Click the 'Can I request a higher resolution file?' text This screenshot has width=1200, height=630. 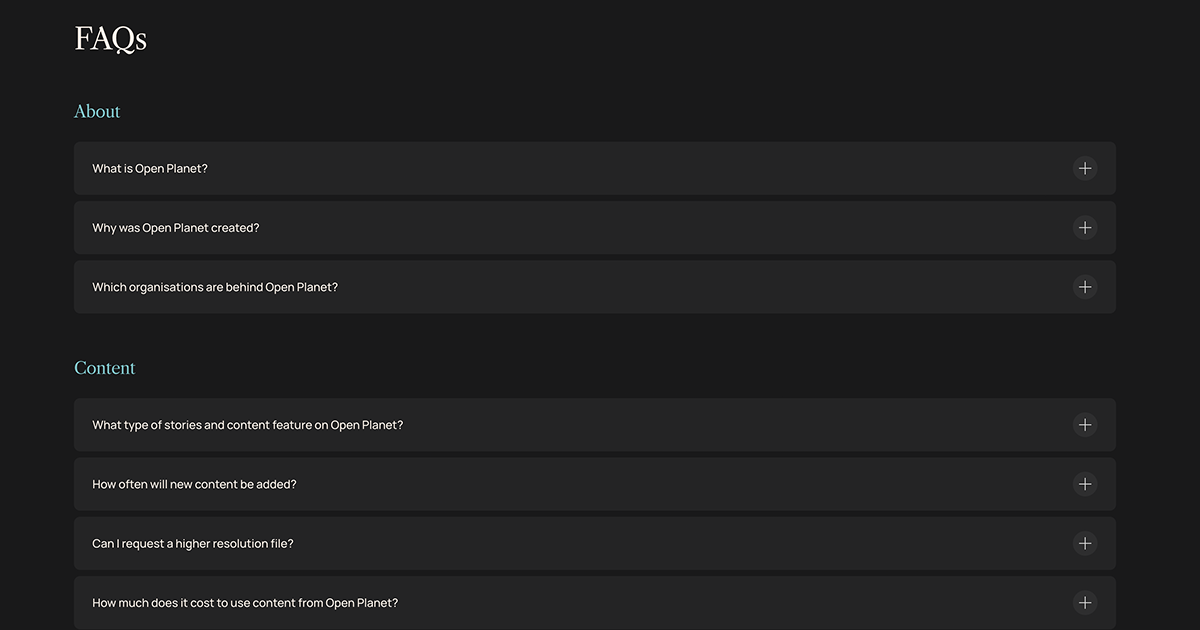[193, 544]
